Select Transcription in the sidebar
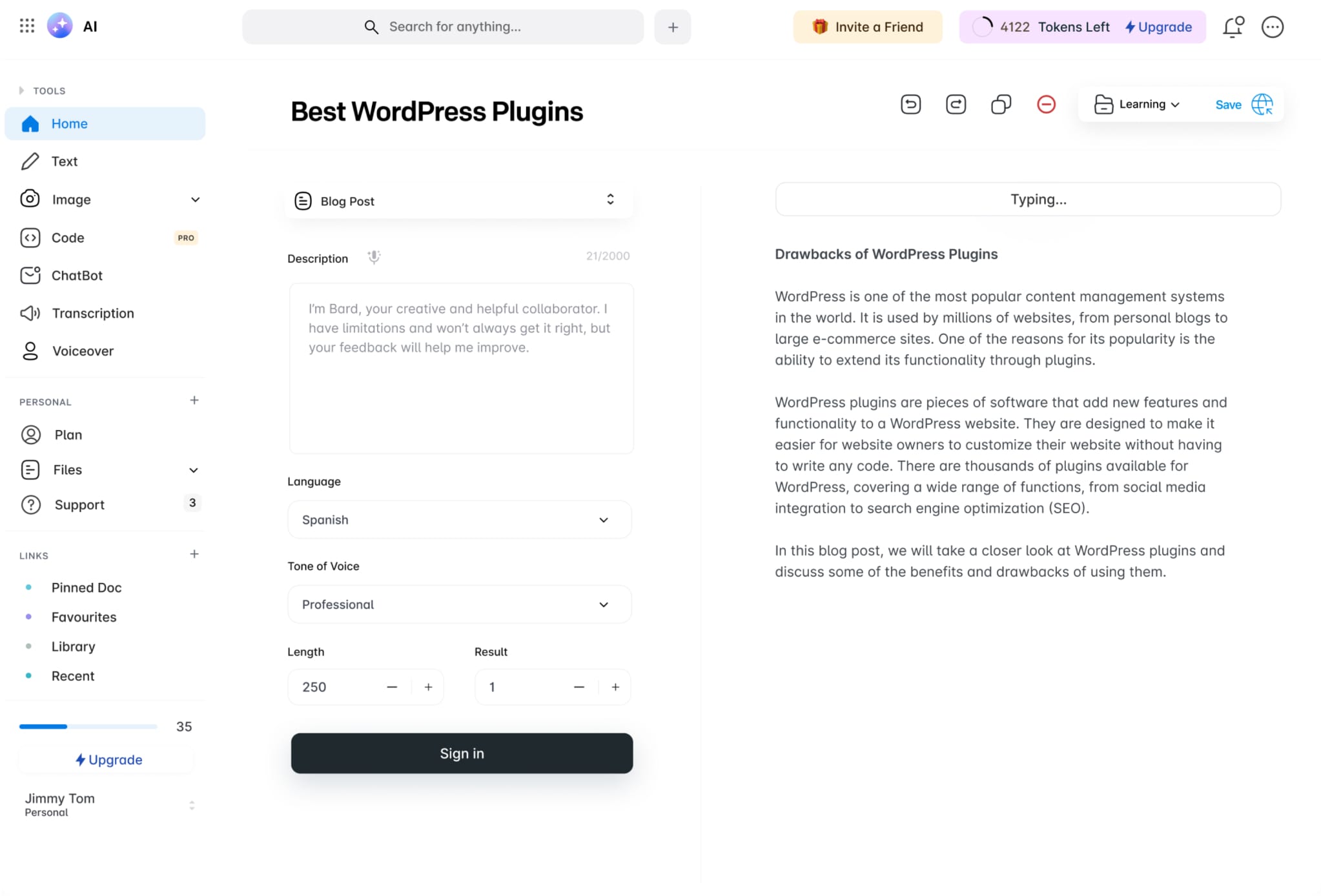Viewport: 1321px width, 896px height. [93, 313]
